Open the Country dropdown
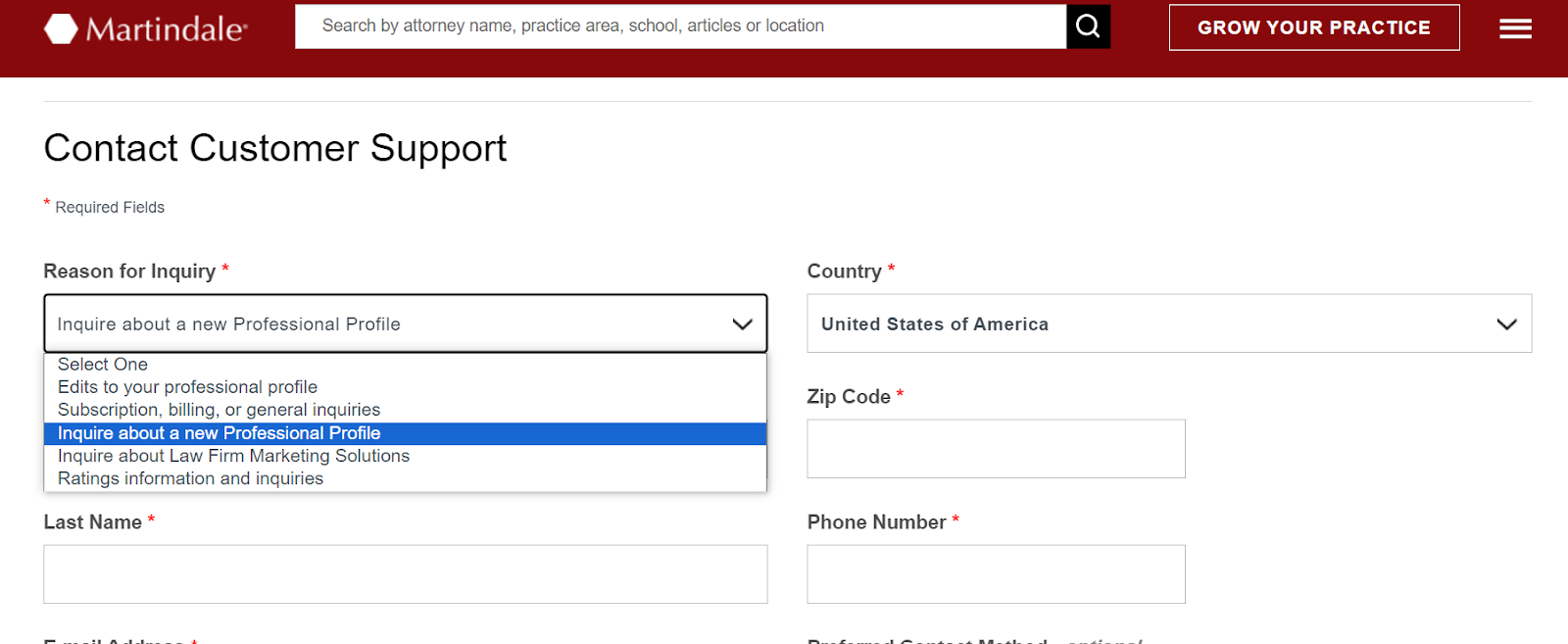Screen dimensions: 1568x644 [x=1169, y=323]
